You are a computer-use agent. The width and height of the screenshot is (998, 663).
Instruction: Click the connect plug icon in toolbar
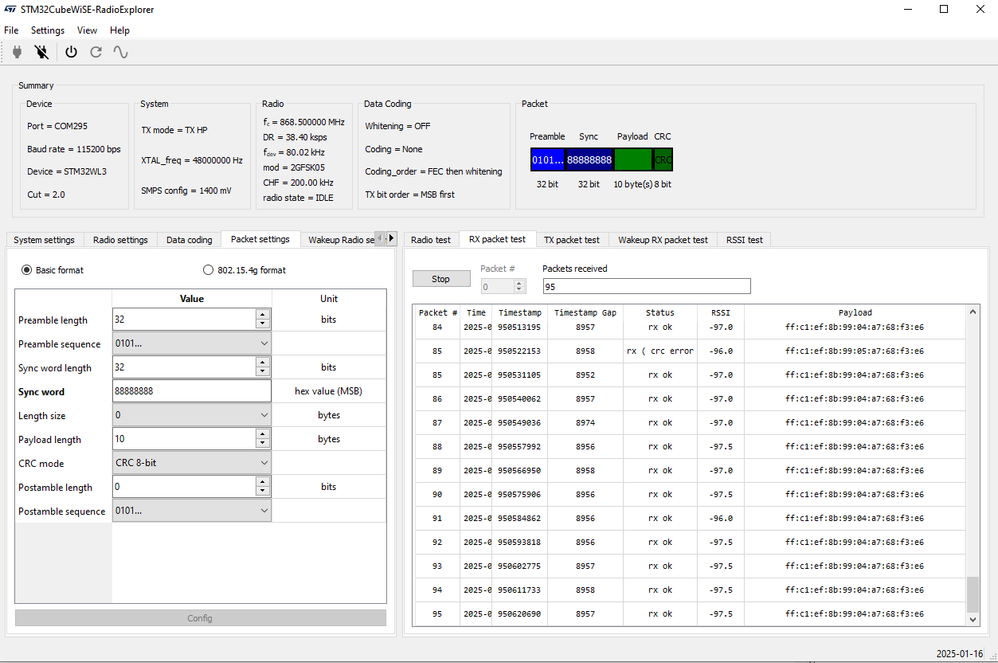16,52
